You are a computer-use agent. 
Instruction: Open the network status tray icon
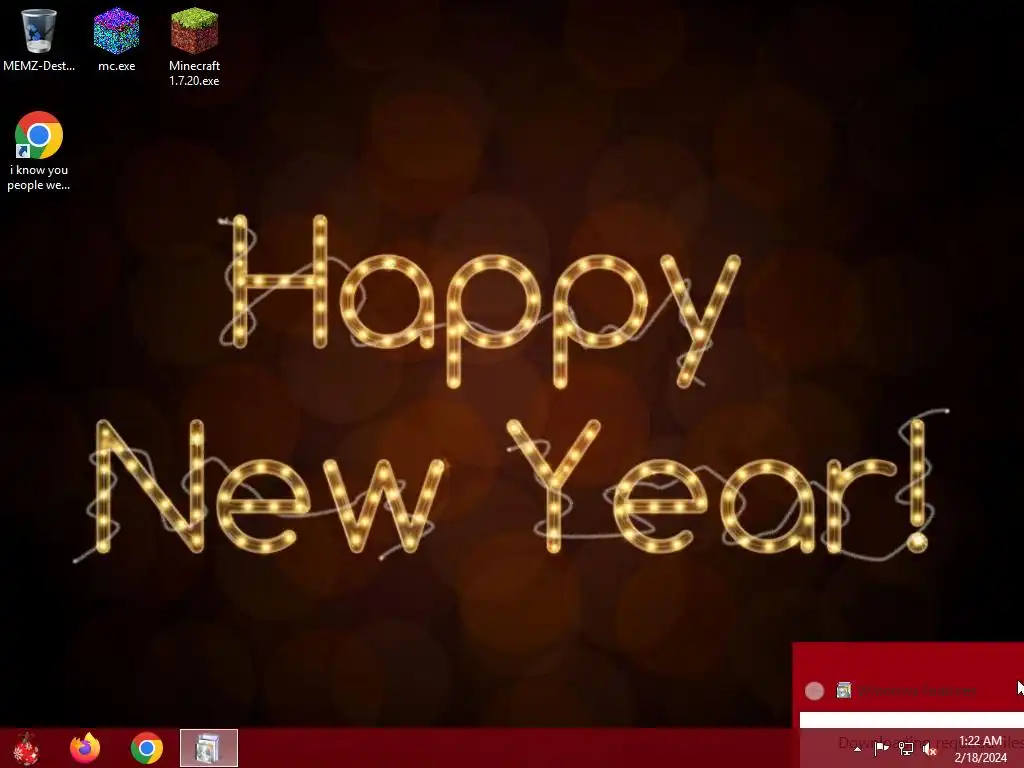coord(906,748)
